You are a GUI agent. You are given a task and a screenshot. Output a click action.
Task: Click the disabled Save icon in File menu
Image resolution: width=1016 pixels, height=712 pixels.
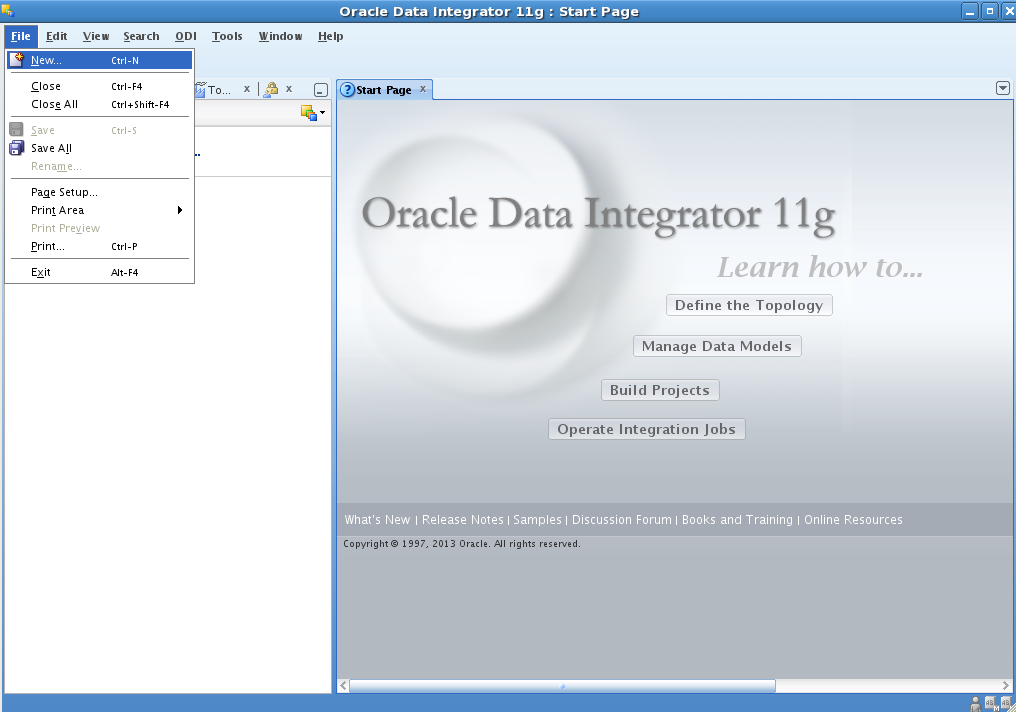(15, 129)
